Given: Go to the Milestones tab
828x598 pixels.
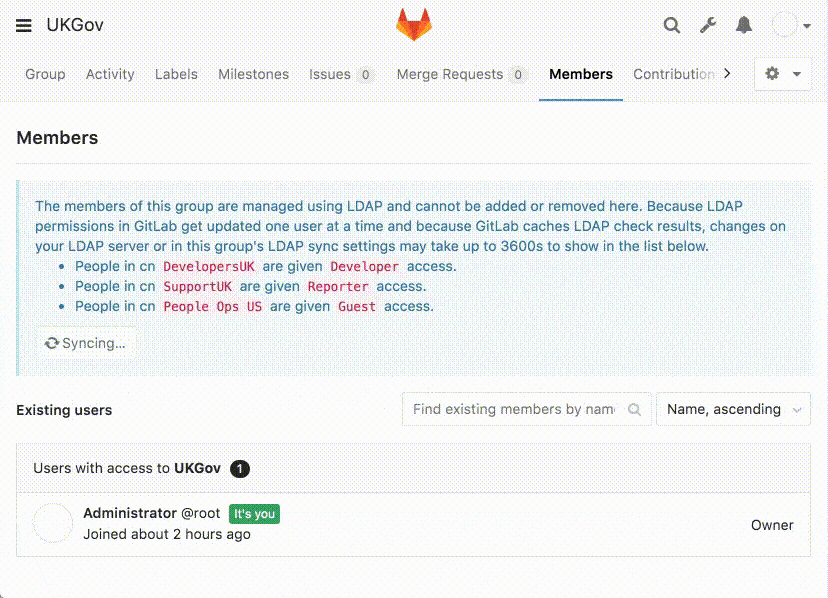Looking at the screenshot, I should pyautogui.click(x=253, y=74).
